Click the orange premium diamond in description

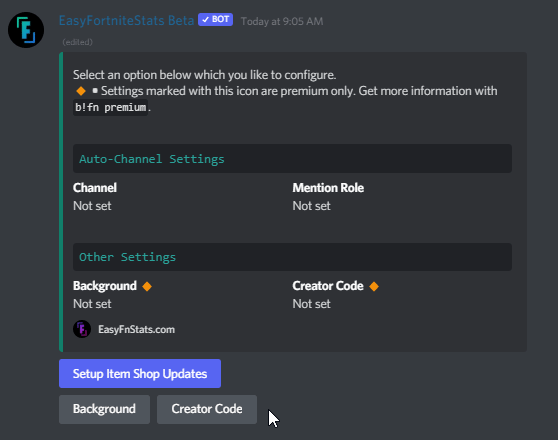point(81,91)
